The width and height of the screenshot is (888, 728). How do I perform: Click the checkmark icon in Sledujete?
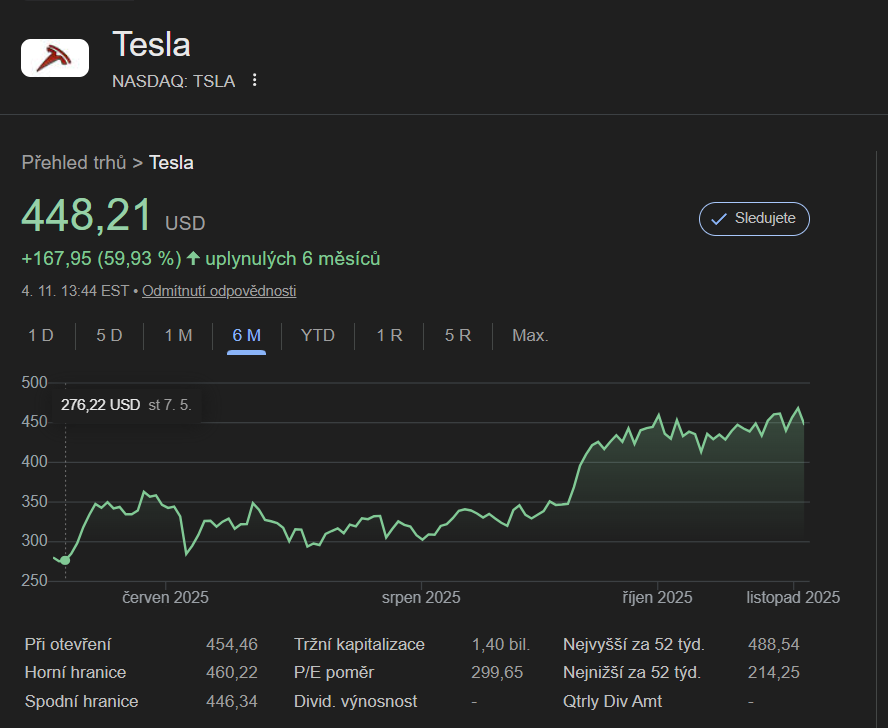[x=718, y=219]
